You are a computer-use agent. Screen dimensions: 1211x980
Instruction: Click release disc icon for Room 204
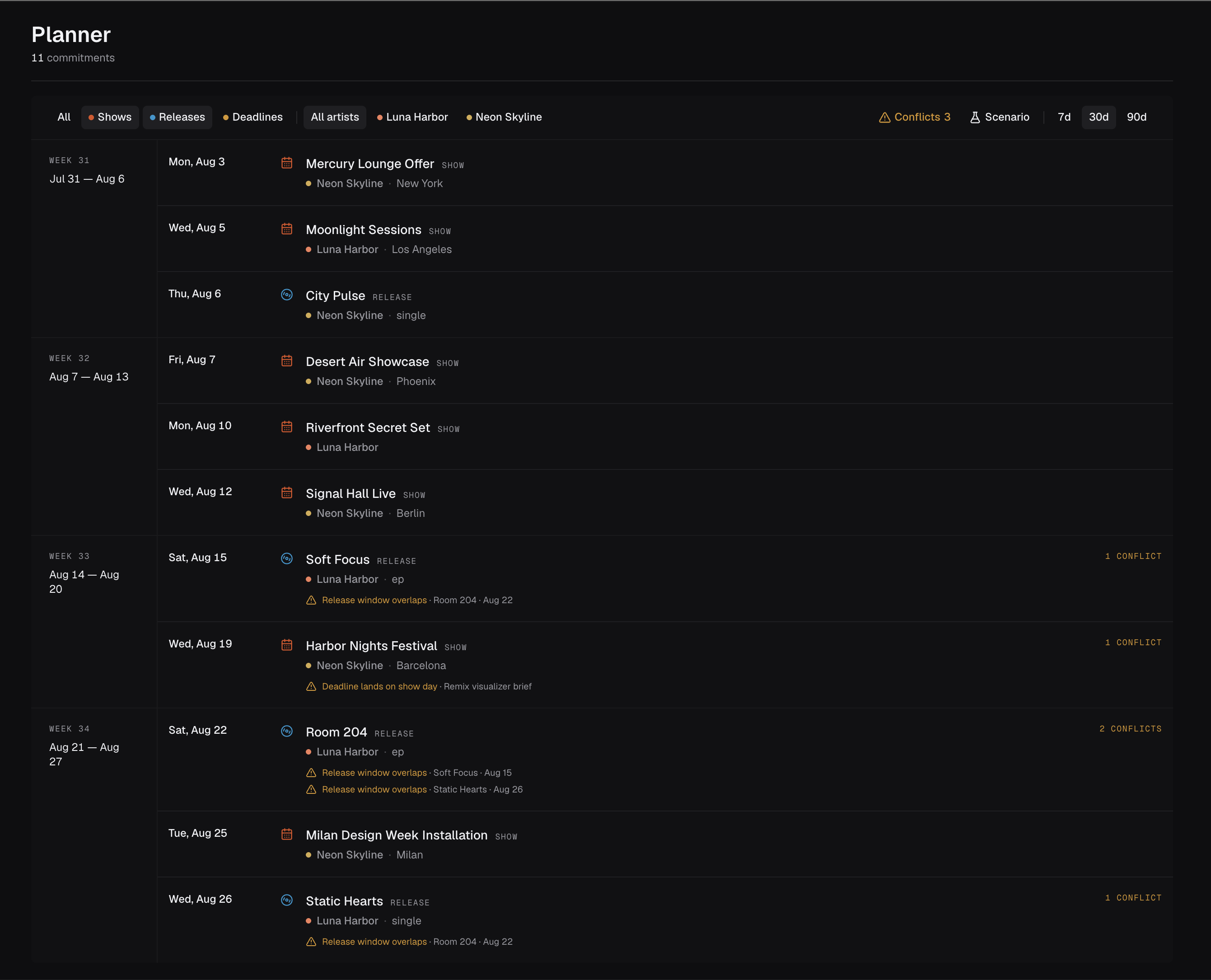pyautogui.click(x=287, y=731)
